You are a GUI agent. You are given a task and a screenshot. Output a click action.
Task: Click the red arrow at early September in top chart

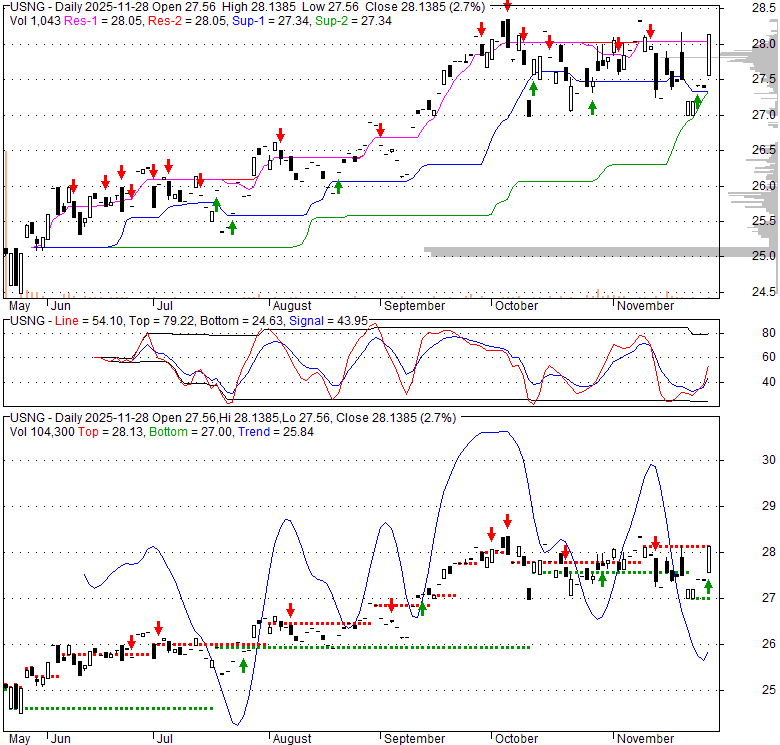(380, 129)
